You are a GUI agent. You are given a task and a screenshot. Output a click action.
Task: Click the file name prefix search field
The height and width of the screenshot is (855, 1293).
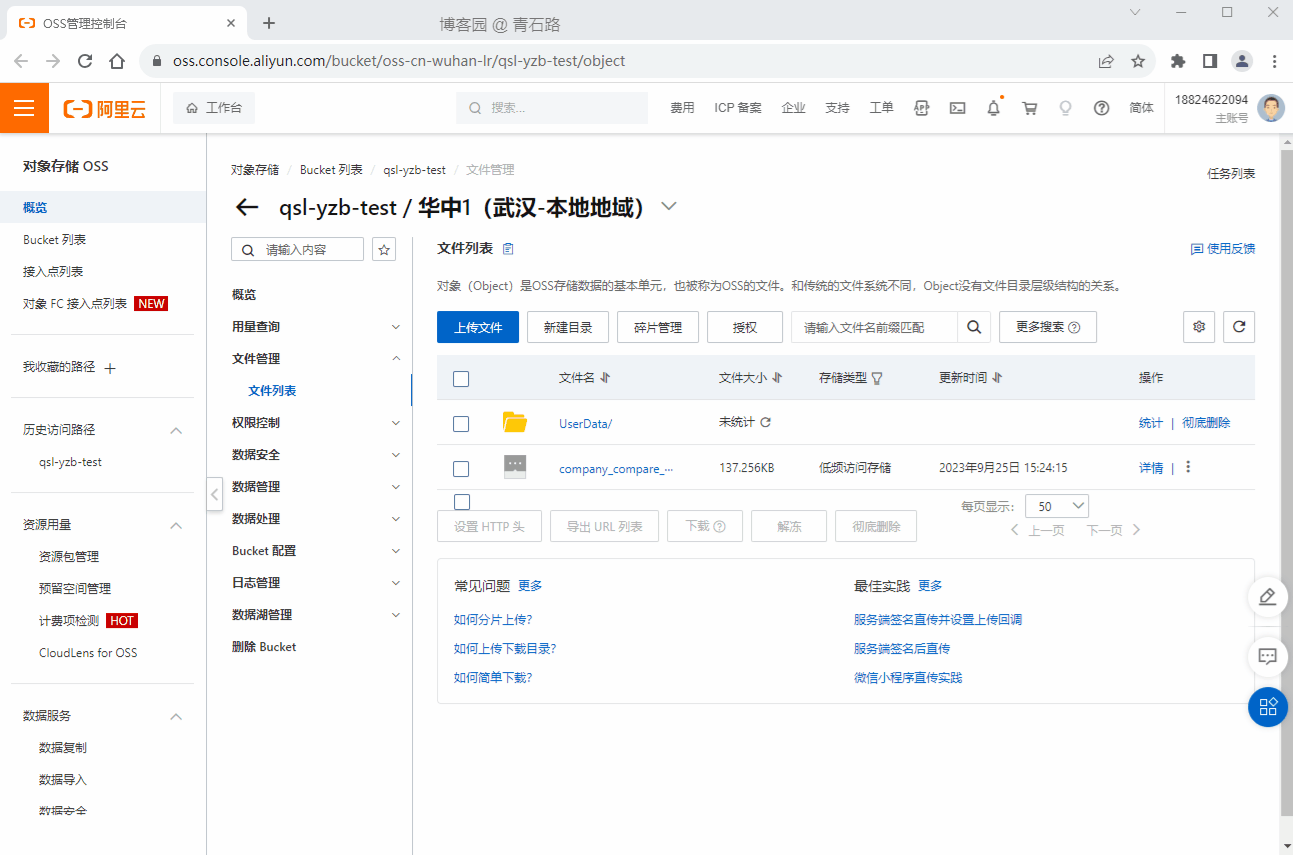pos(874,327)
